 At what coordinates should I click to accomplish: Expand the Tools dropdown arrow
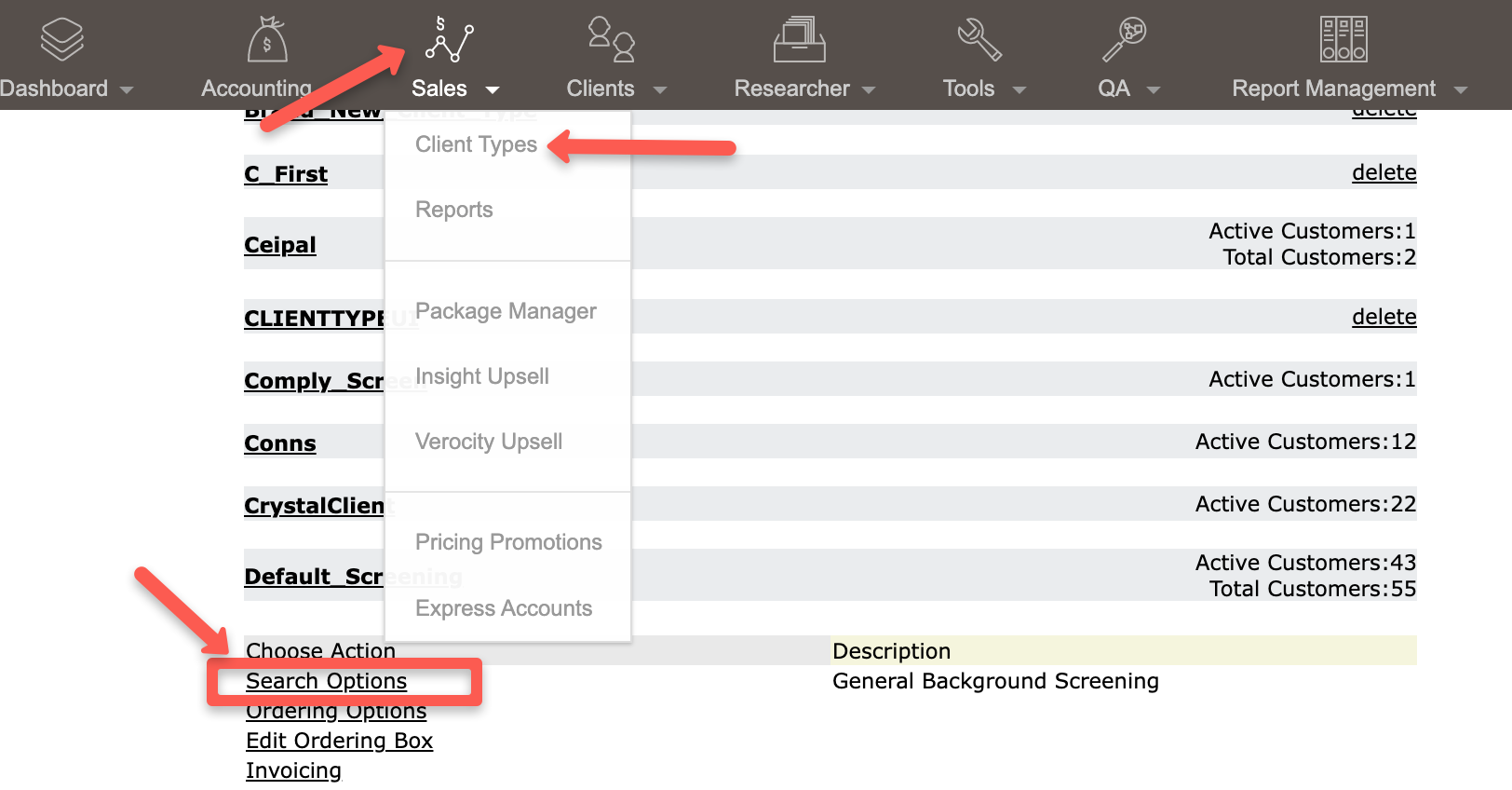1019,90
